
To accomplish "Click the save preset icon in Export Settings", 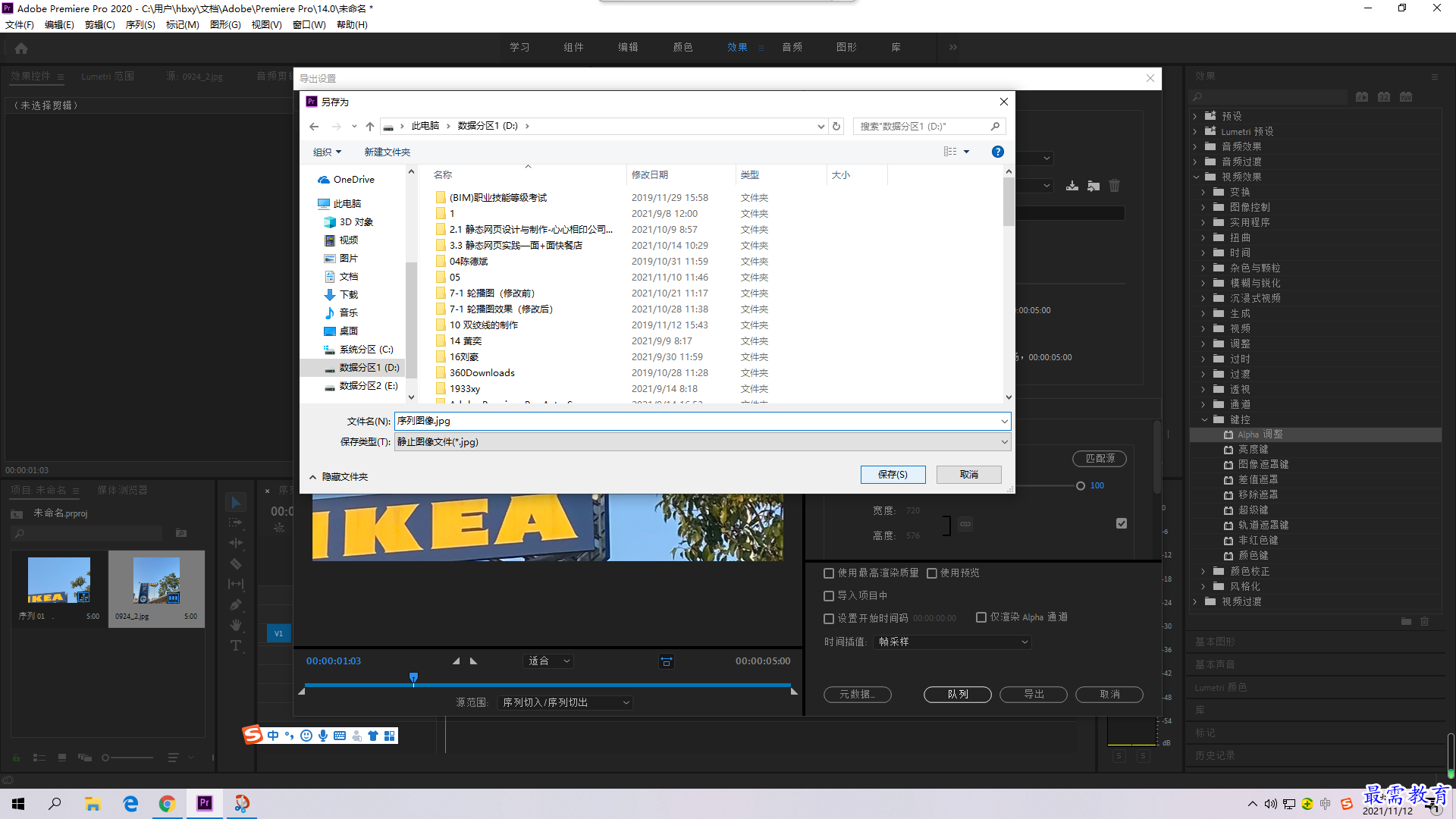I will tap(1072, 186).
